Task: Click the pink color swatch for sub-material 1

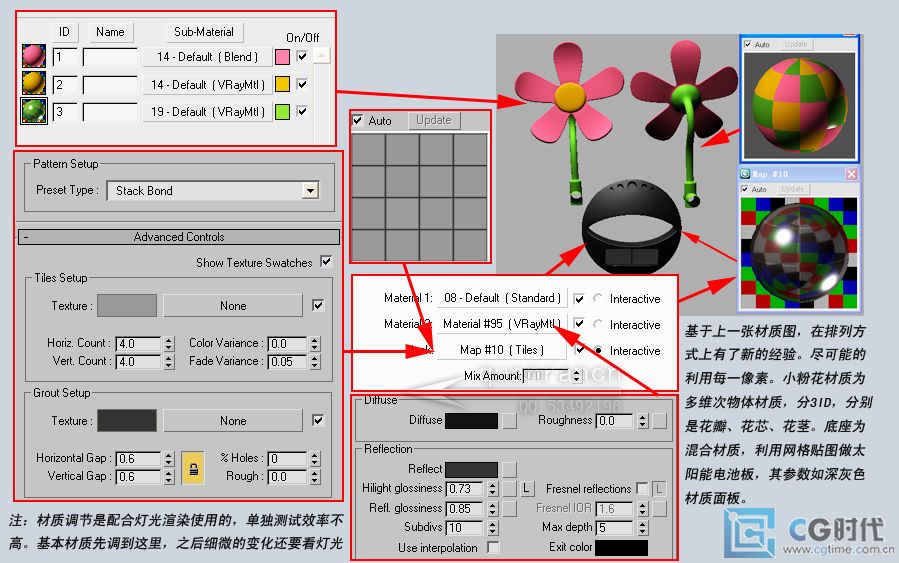Action: (x=282, y=57)
